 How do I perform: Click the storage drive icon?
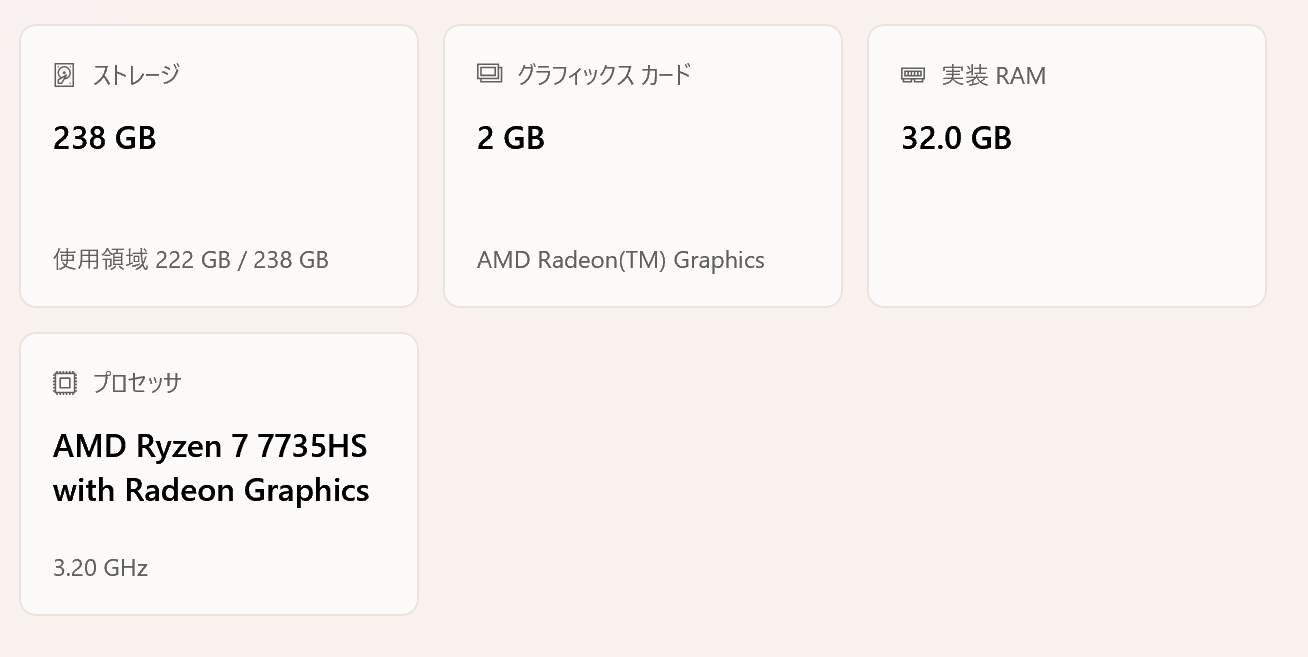coord(64,75)
